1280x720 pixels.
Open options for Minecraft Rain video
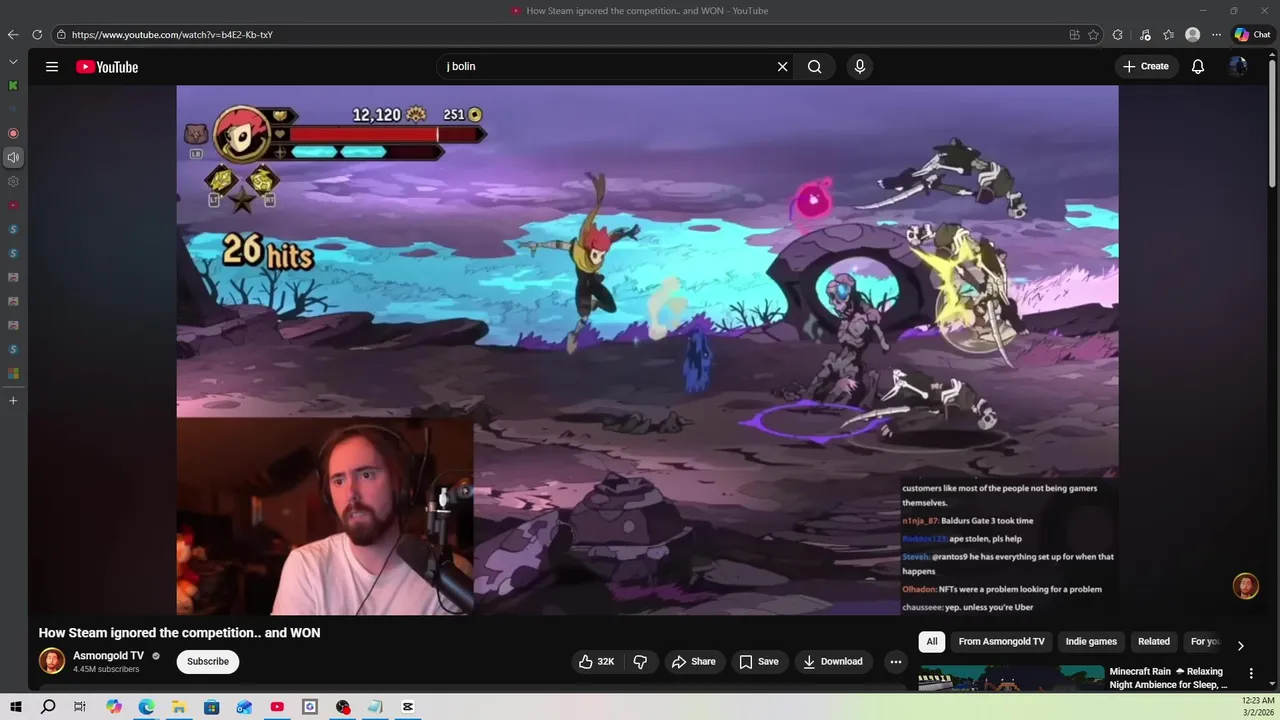pos(1251,674)
